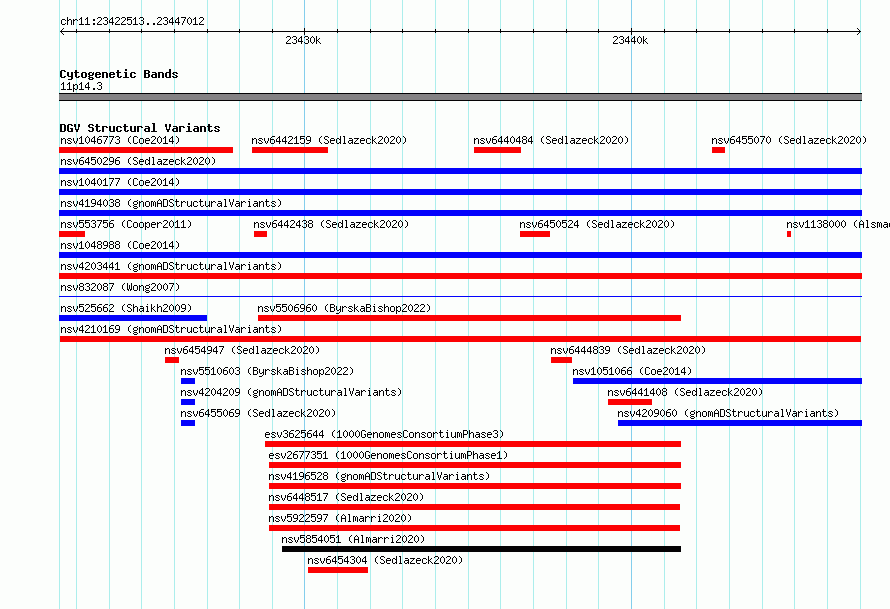Click the small blue nsv5510603 bar
Image resolution: width=890 pixels, height=609 pixels.
[x=188, y=381]
